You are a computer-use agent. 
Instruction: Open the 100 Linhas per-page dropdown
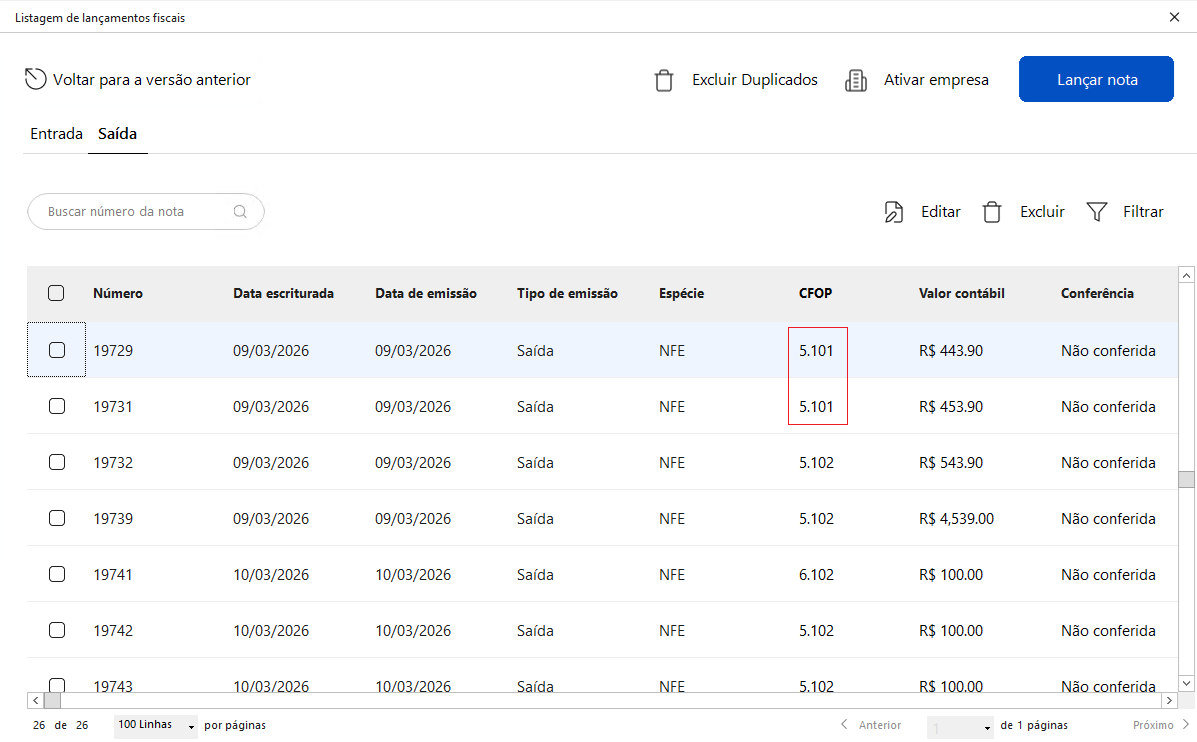pos(156,725)
